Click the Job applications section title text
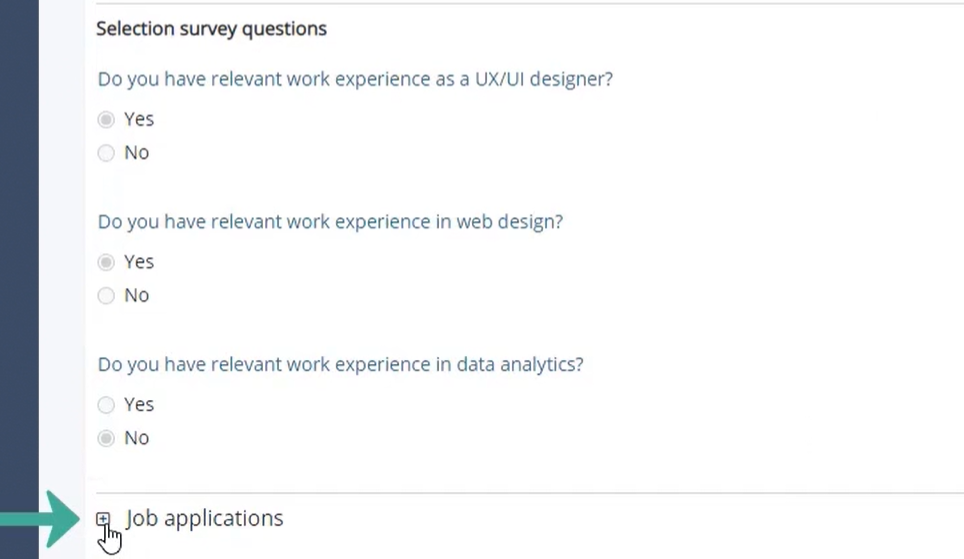Screen dimensions: 964x559 [205, 518]
